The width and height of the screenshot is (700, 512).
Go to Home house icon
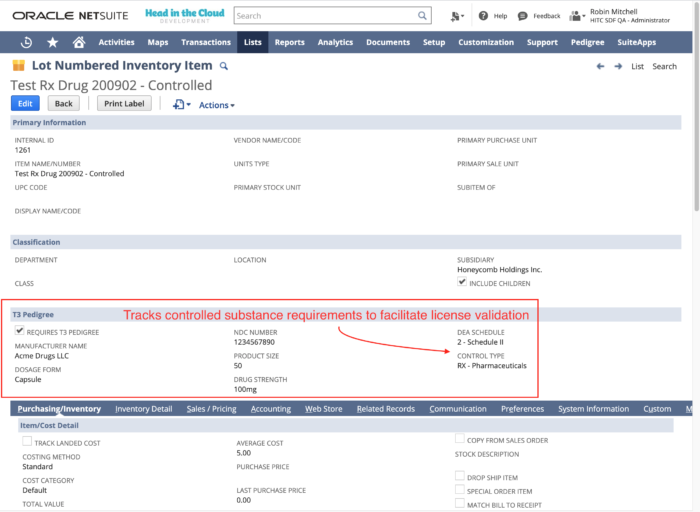click(79, 42)
